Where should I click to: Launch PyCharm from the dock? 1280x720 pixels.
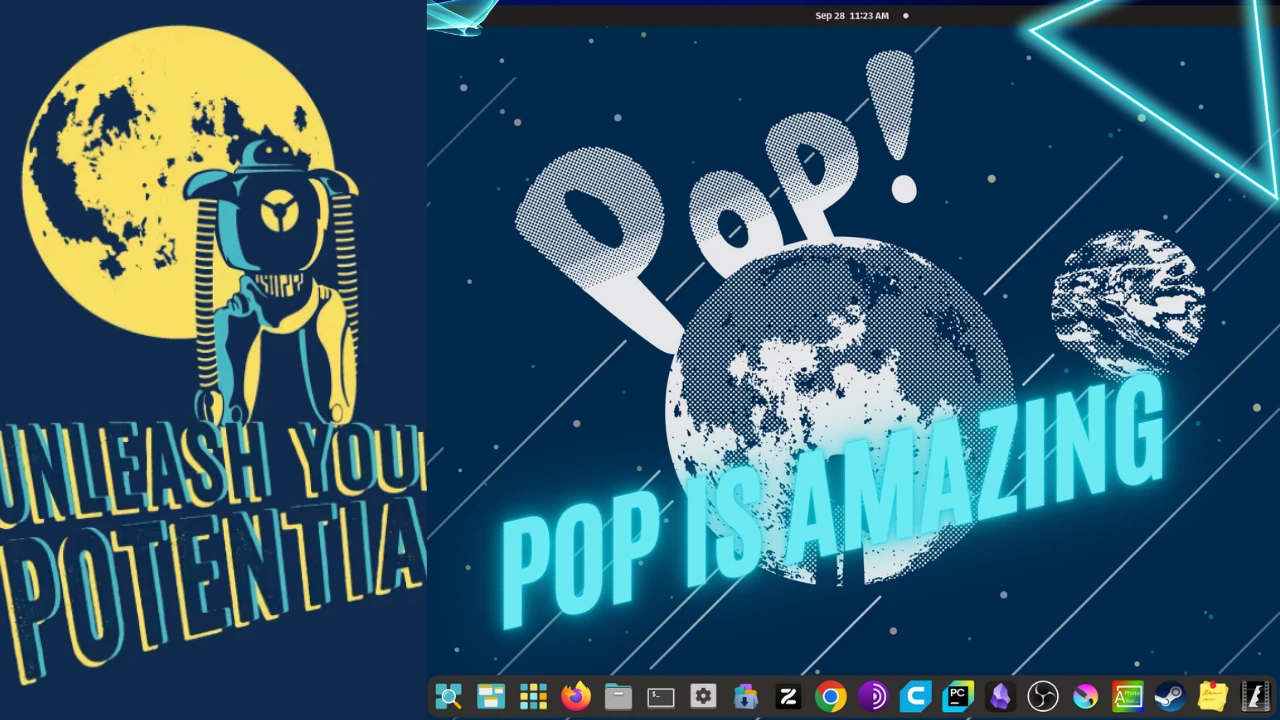tap(958, 697)
